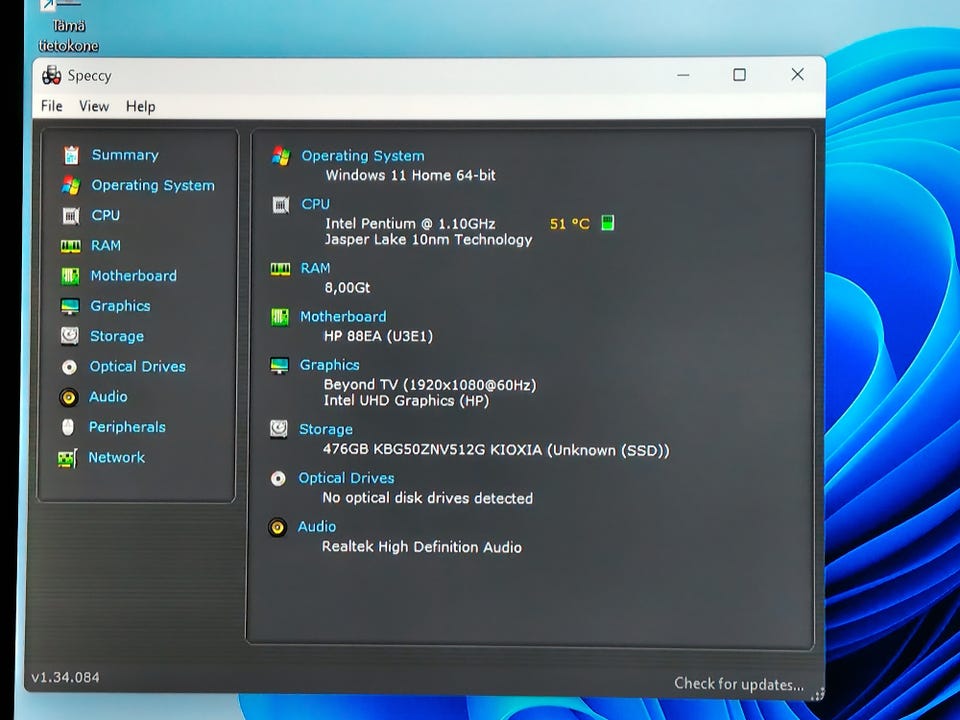The width and height of the screenshot is (960, 720).
Task: Select the Audio speaker icon in sidebar
Action: [x=69, y=397]
